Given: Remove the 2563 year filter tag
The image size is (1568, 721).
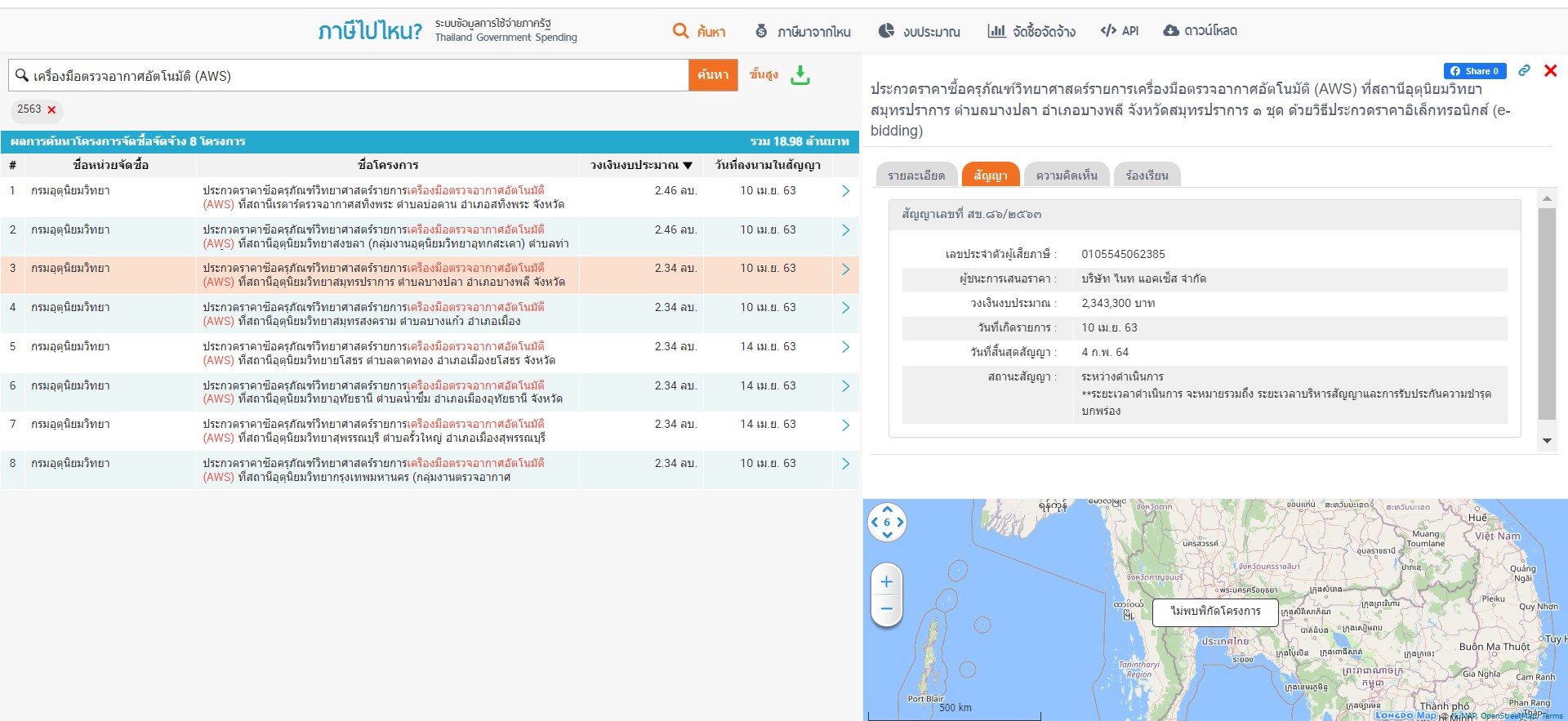Looking at the screenshot, I should point(51,109).
